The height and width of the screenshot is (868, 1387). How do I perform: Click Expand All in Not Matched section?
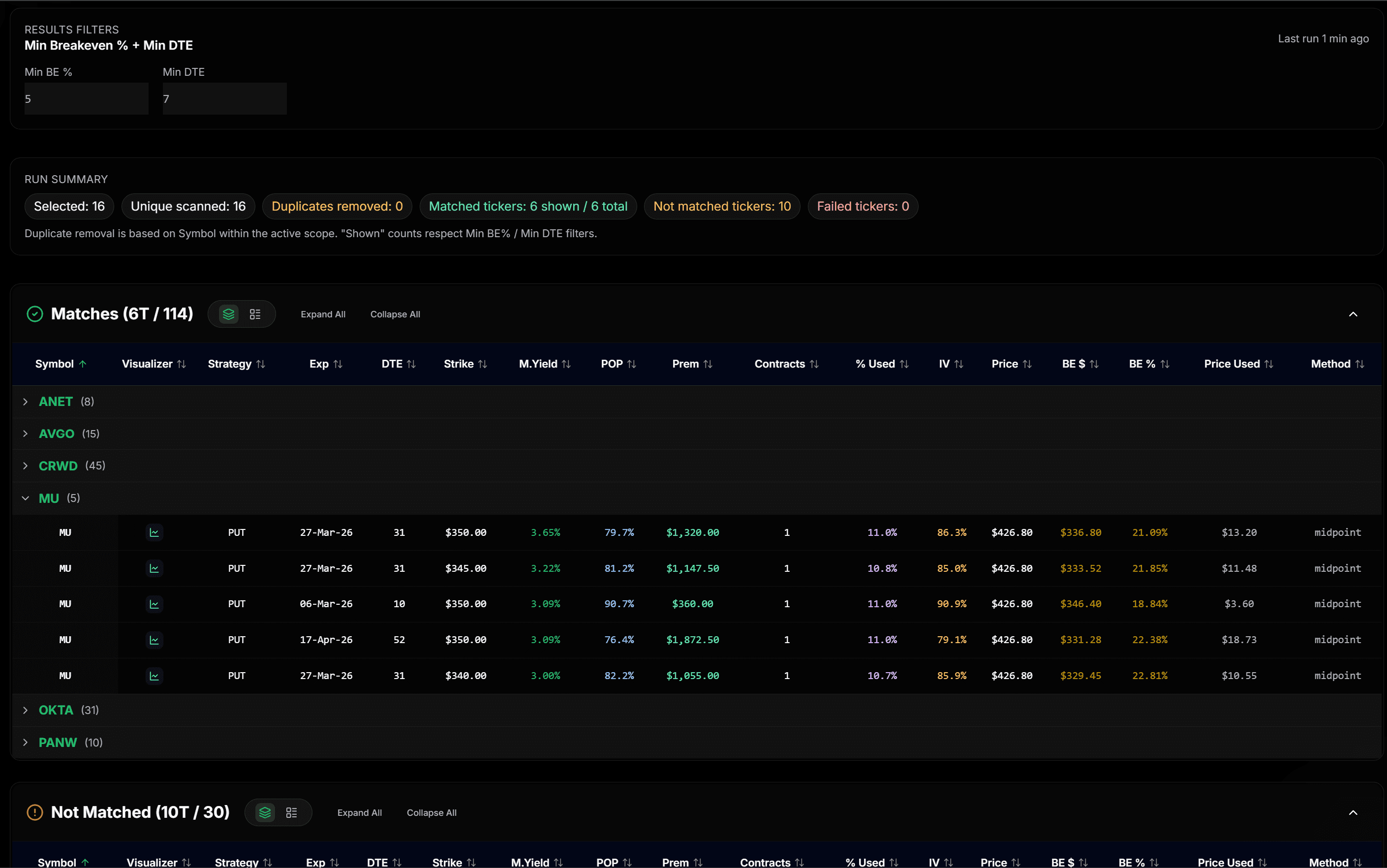pyautogui.click(x=359, y=812)
